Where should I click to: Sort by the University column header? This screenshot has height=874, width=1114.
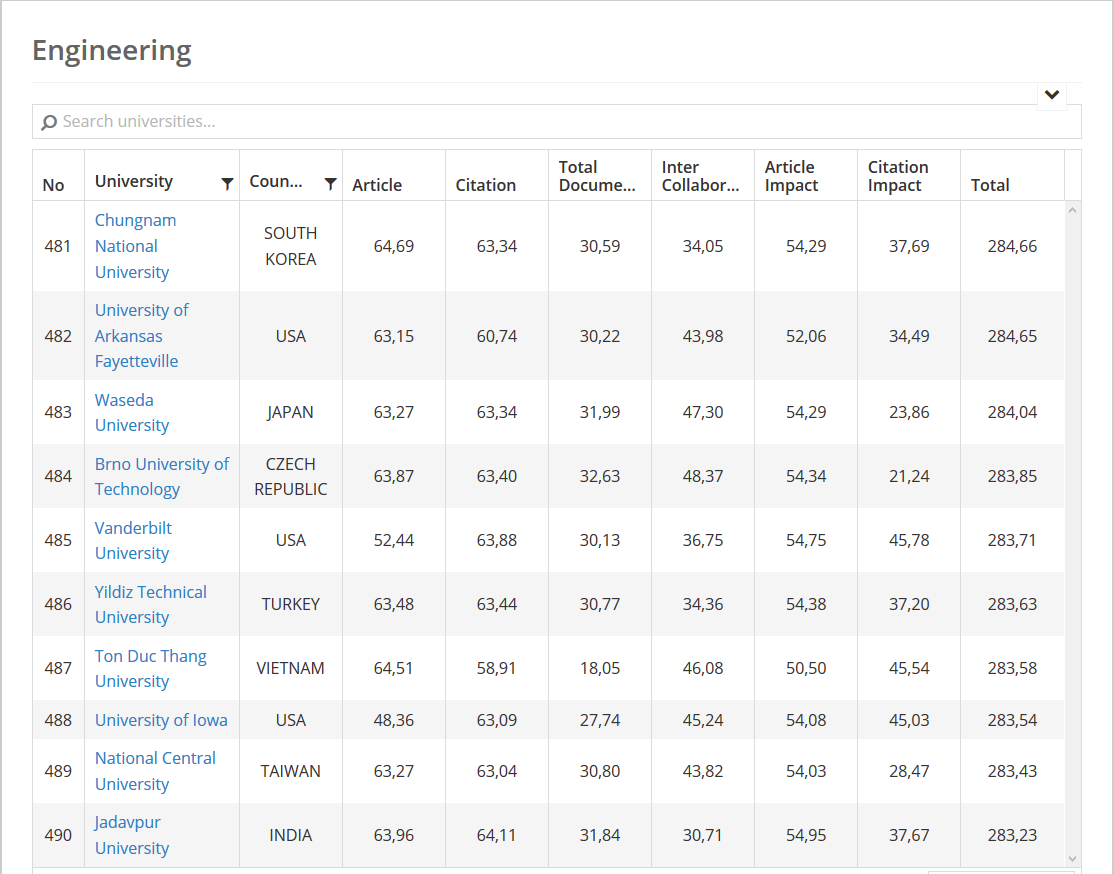[x=134, y=181]
